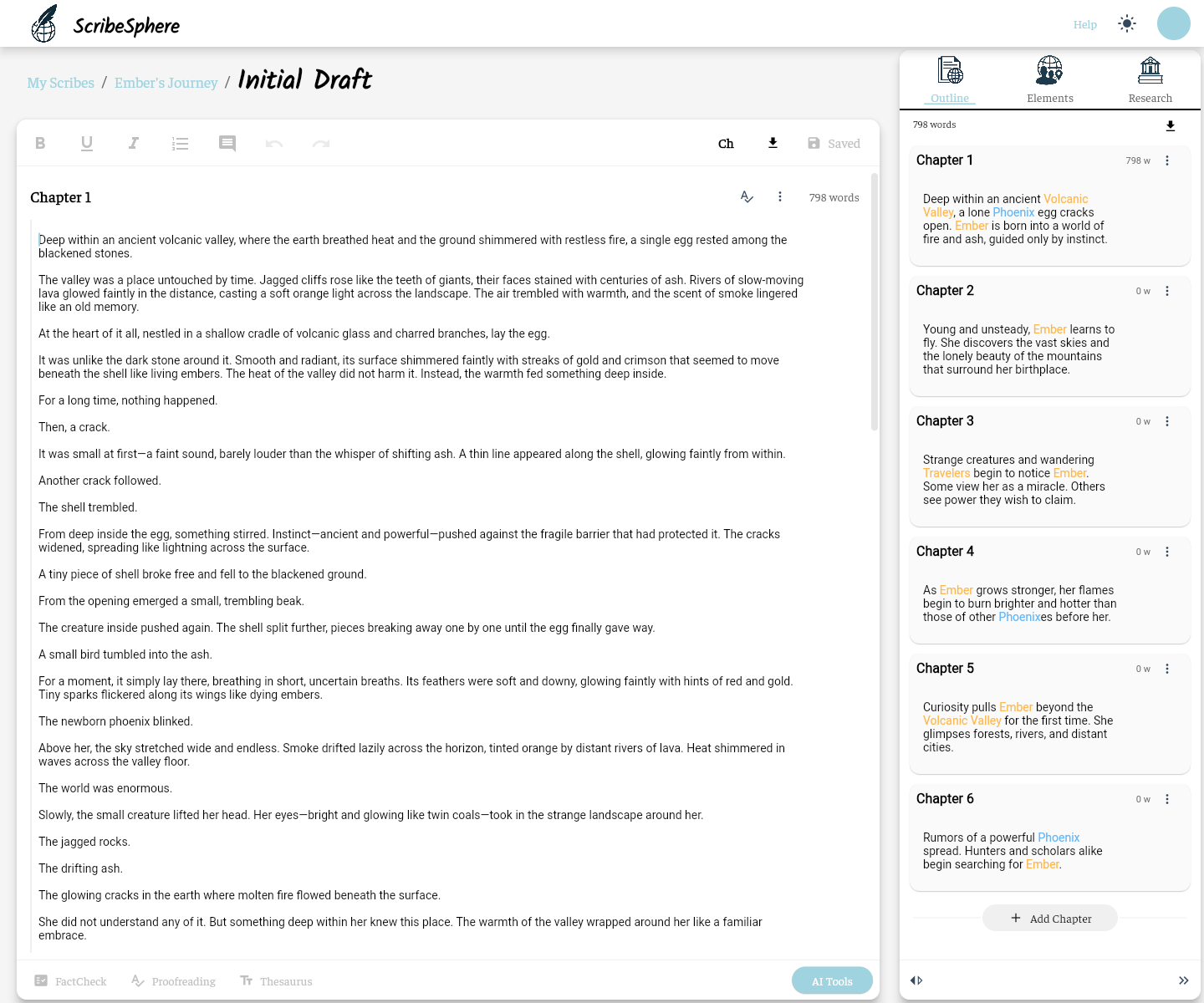1204x1003 pixels.
Task: Open the Thesaurus tool
Action: pos(276,980)
